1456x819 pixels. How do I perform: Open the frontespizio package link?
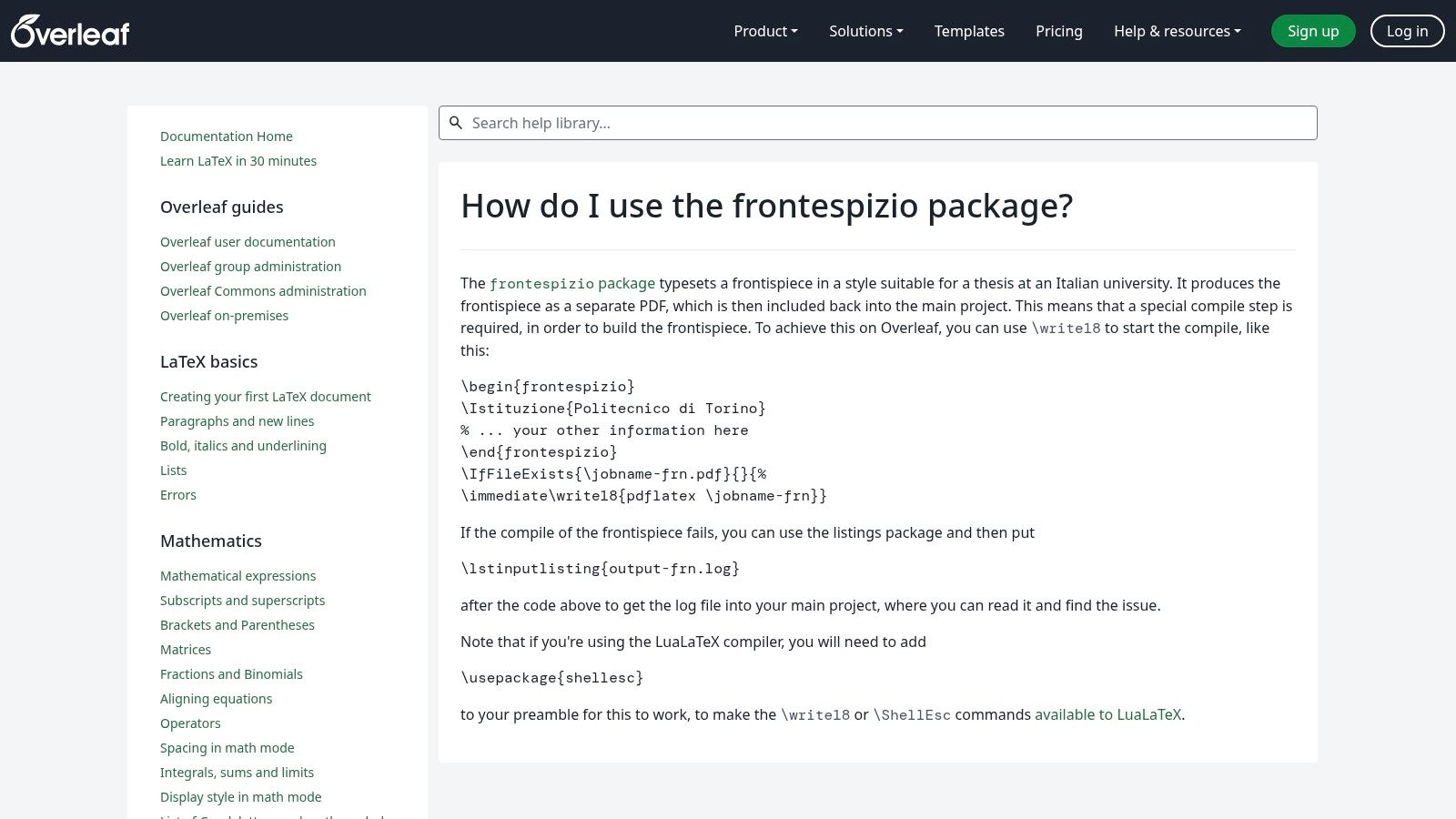click(x=572, y=283)
